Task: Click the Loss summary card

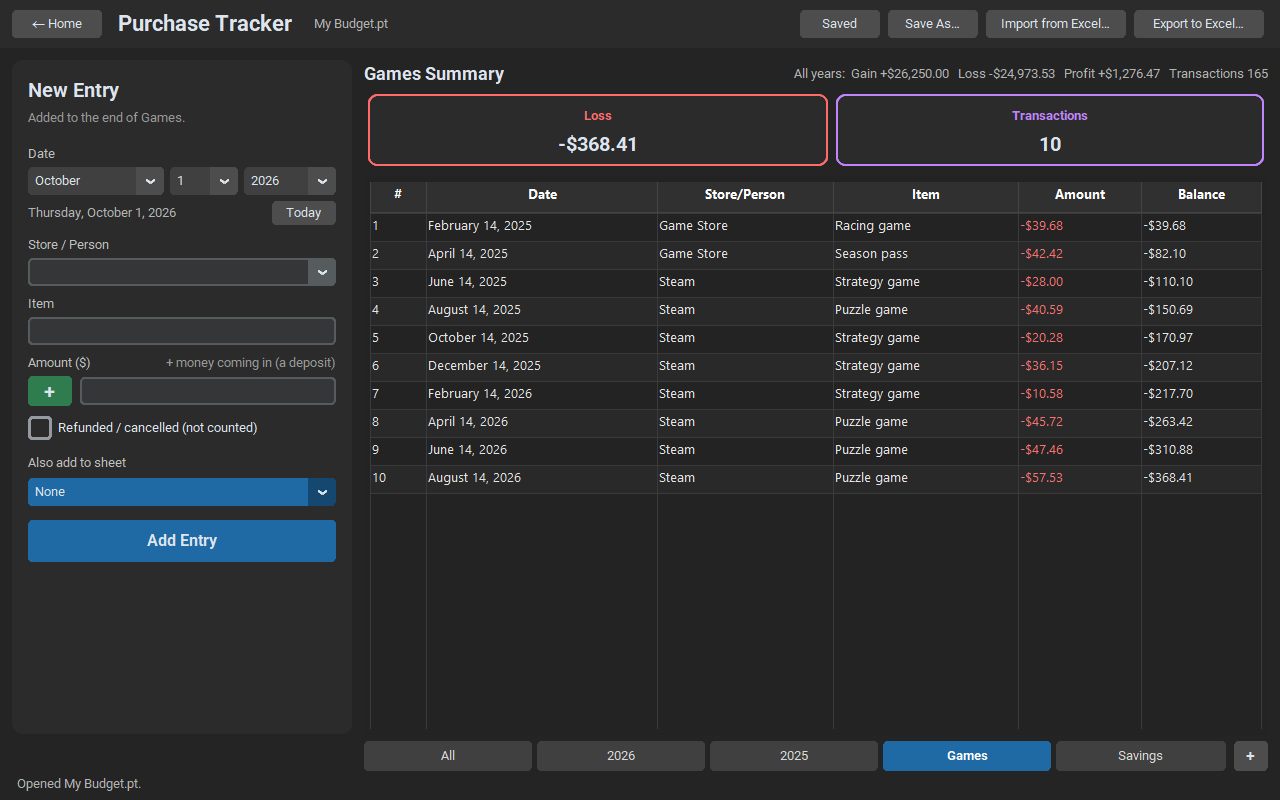Action: click(x=598, y=130)
